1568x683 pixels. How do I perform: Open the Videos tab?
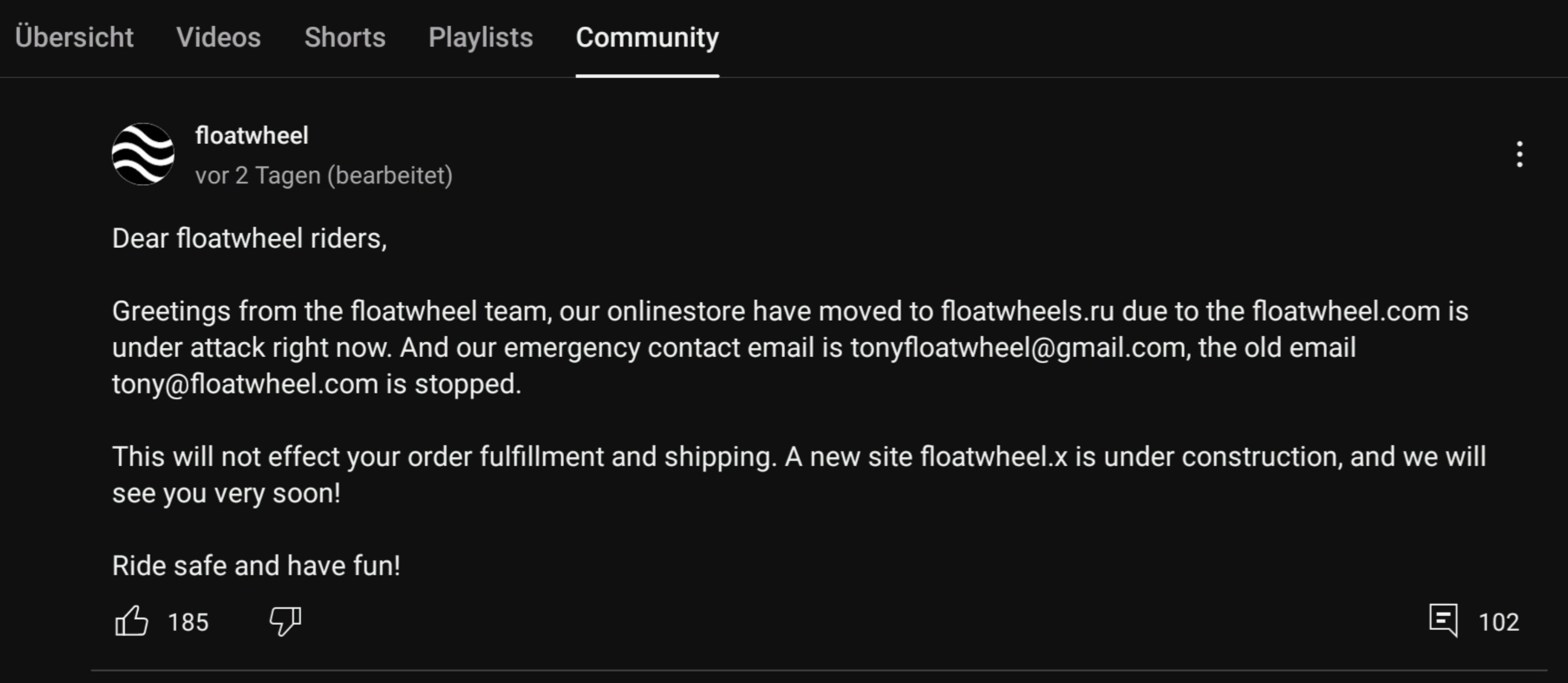218,37
